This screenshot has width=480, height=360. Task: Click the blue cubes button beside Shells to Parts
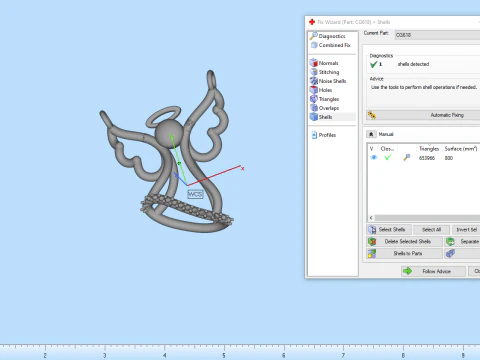[463, 253]
